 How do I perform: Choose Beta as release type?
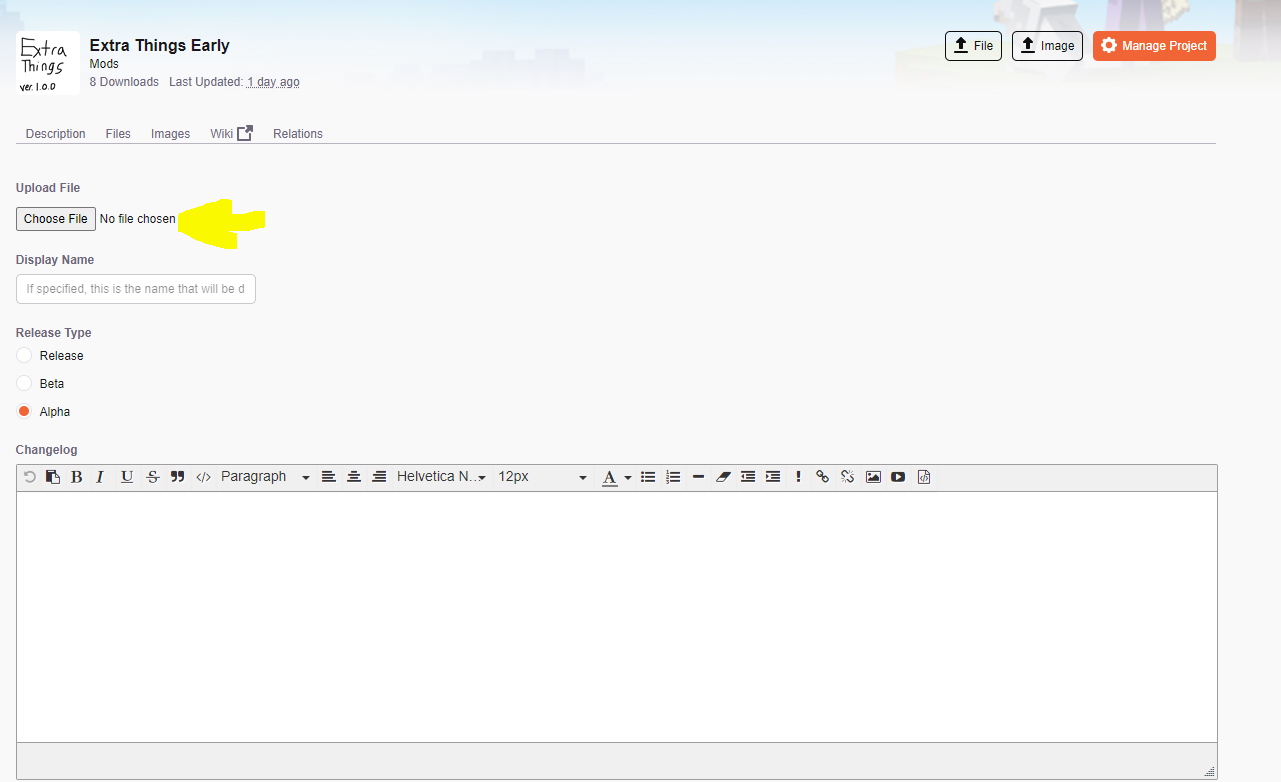[24, 384]
